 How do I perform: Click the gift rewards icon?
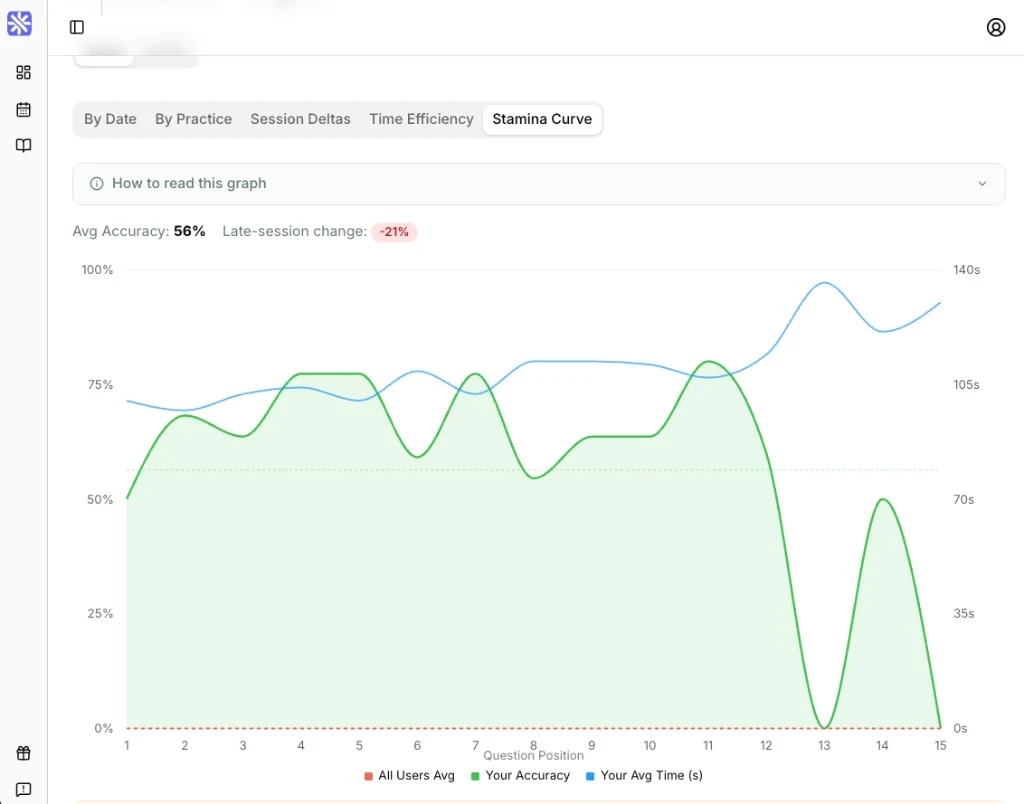point(24,753)
